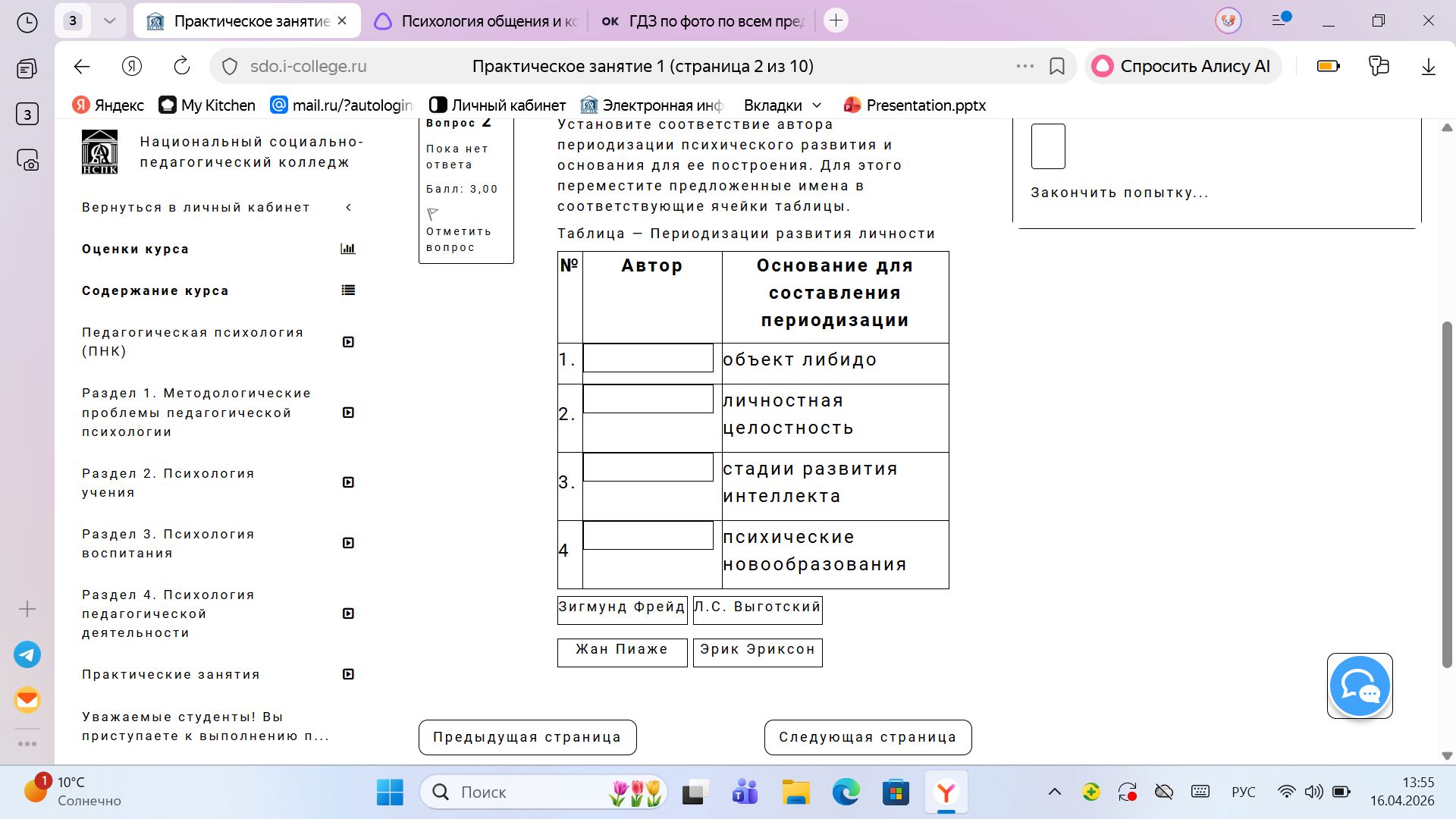Click Закончить попытку link
The height and width of the screenshot is (819, 1456).
coord(1119,193)
